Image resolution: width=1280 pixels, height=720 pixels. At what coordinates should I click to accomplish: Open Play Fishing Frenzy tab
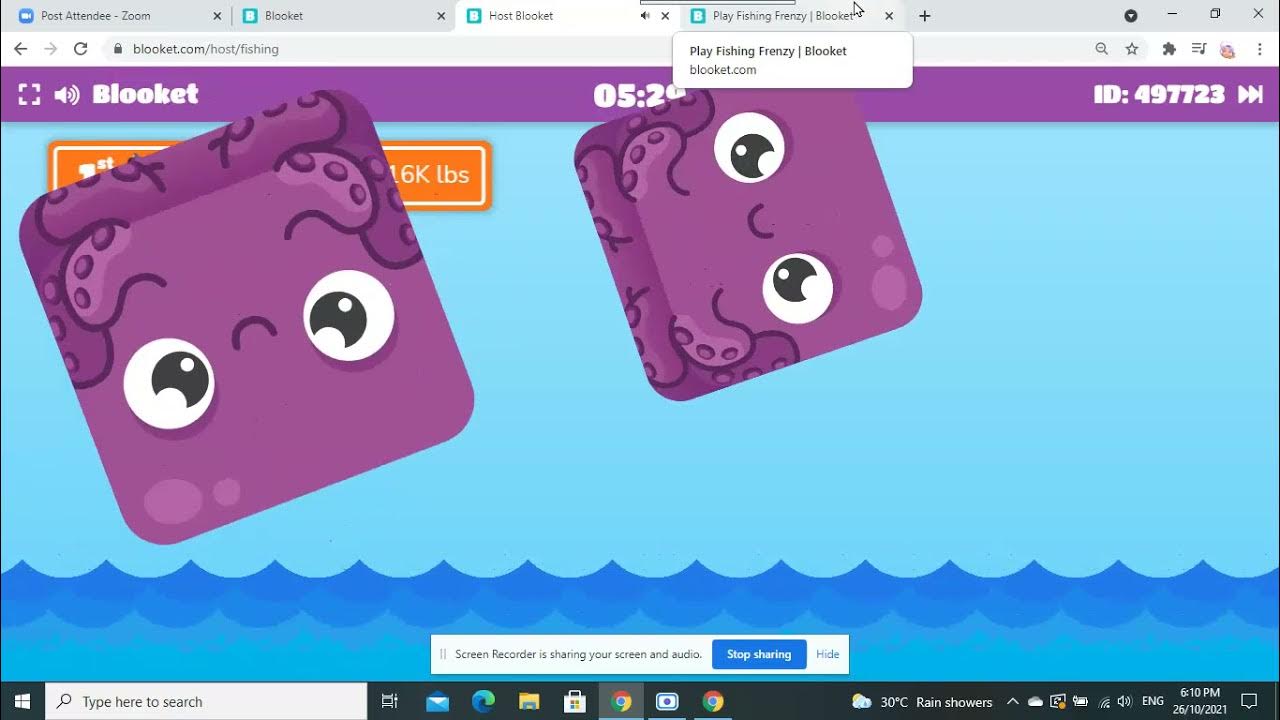point(790,16)
